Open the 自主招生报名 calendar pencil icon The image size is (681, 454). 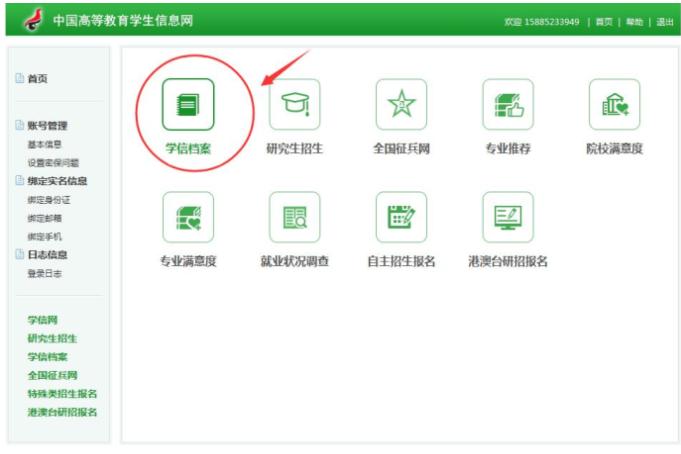pyautogui.click(x=401, y=217)
